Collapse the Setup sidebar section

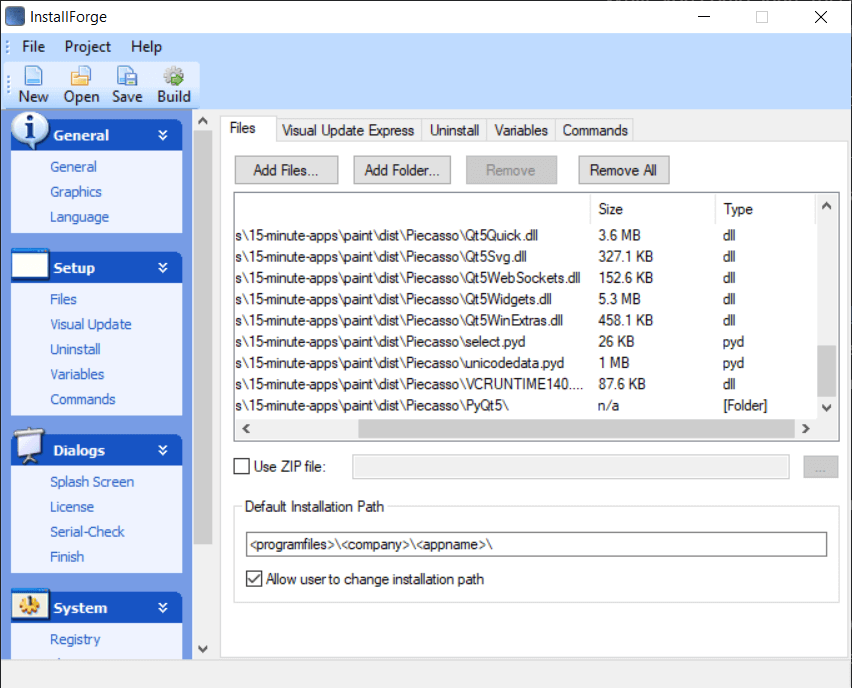[x=162, y=268]
